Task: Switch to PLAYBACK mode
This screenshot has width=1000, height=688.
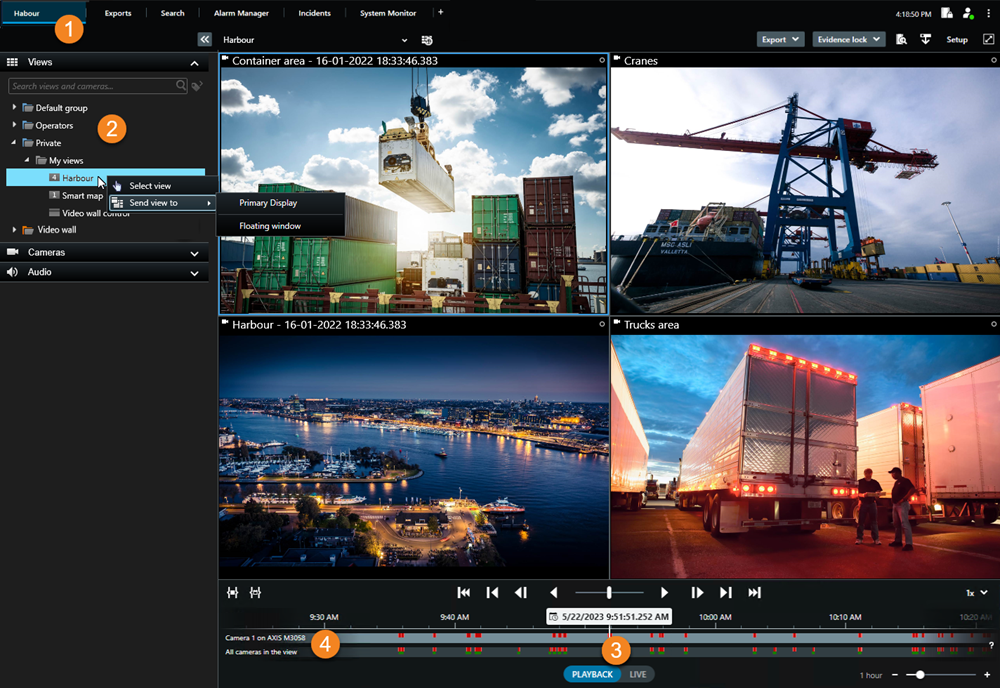Action: coord(592,674)
